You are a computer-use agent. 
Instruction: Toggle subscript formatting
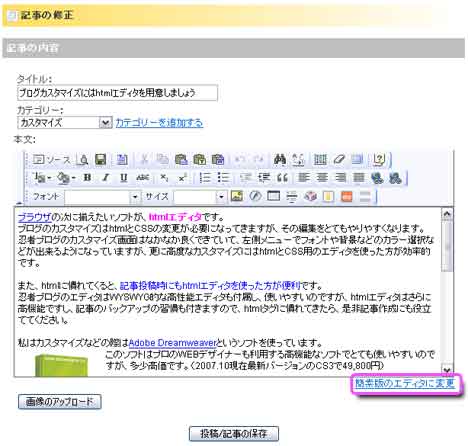pyautogui.click(x=164, y=178)
